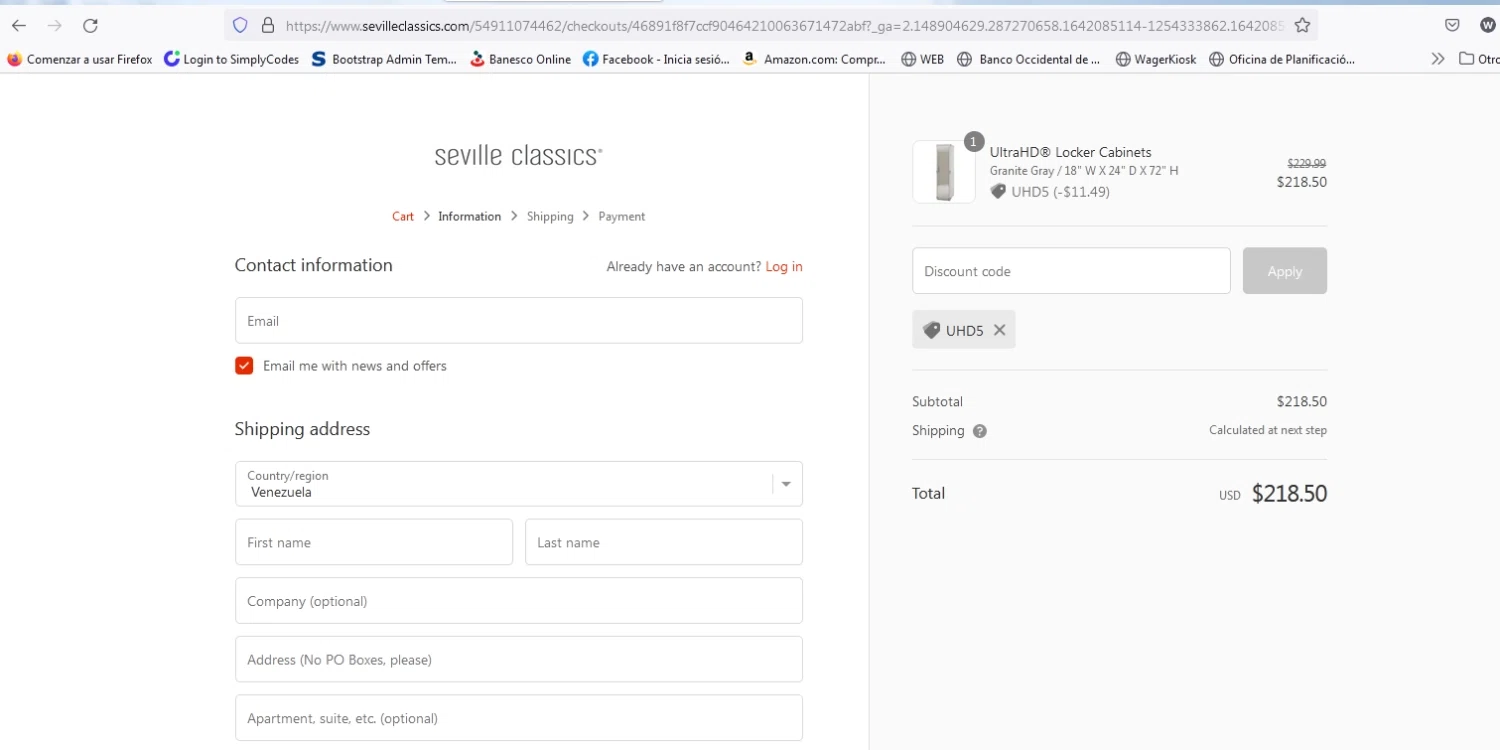The width and height of the screenshot is (1500, 750).
Task: Click the Shipping address heading
Action: click(302, 429)
